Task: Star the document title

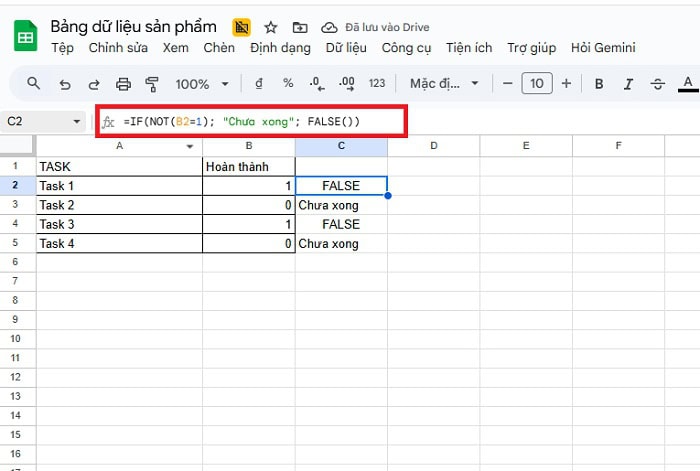Action: coord(270,27)
